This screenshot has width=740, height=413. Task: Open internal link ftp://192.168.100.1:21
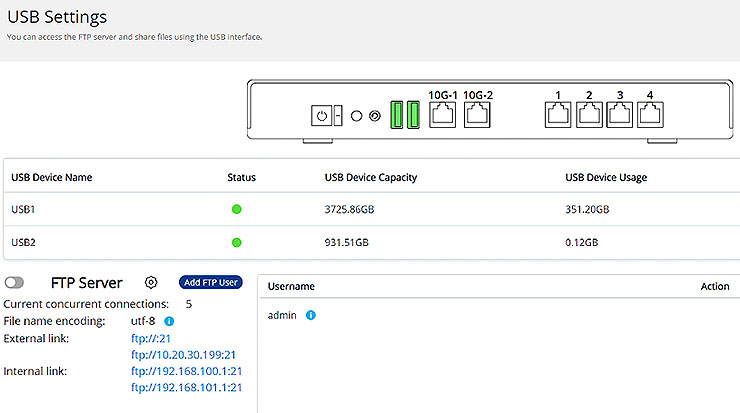click(186, 370)
